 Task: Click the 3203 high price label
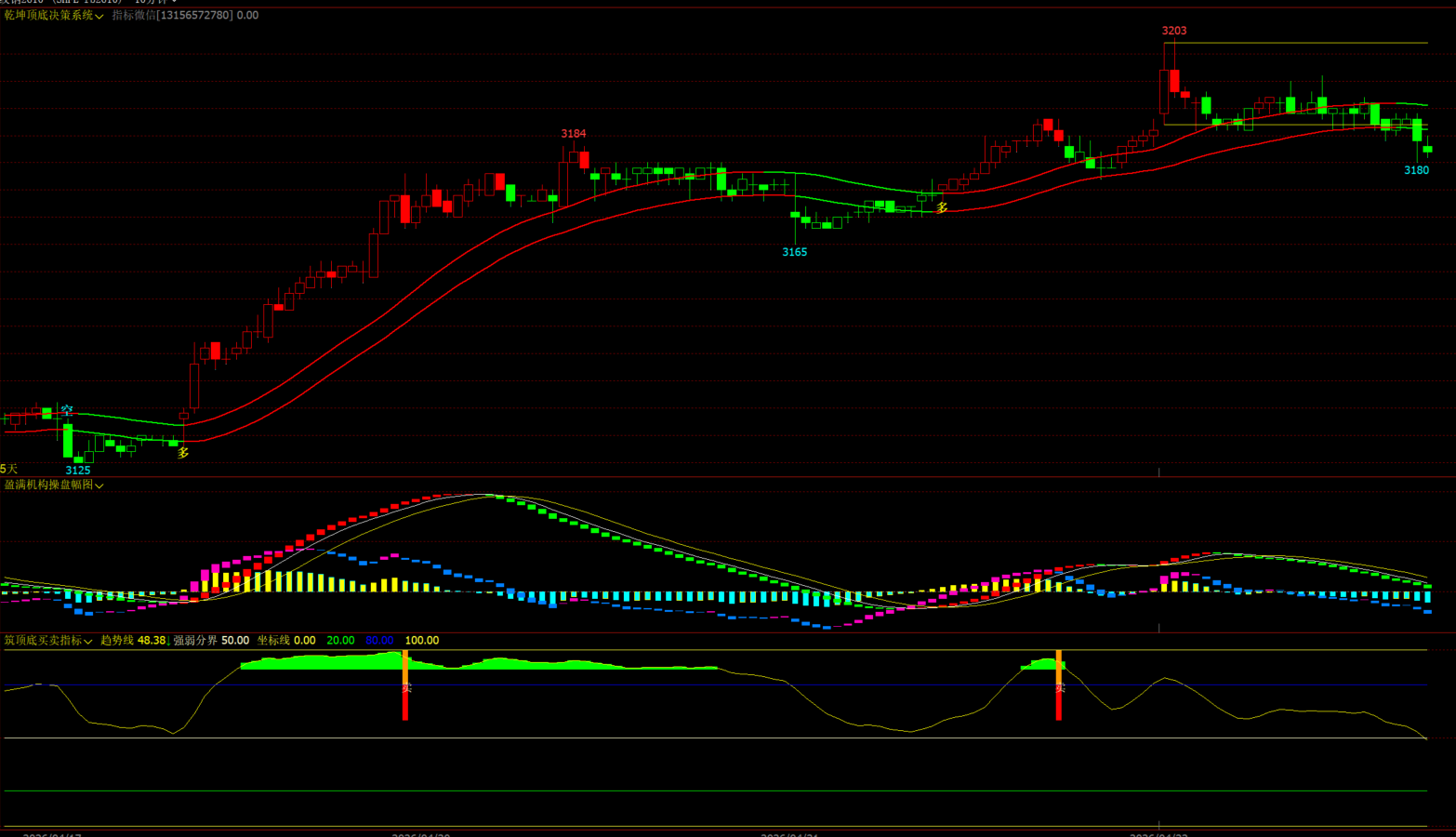[x=1174, y=31]
